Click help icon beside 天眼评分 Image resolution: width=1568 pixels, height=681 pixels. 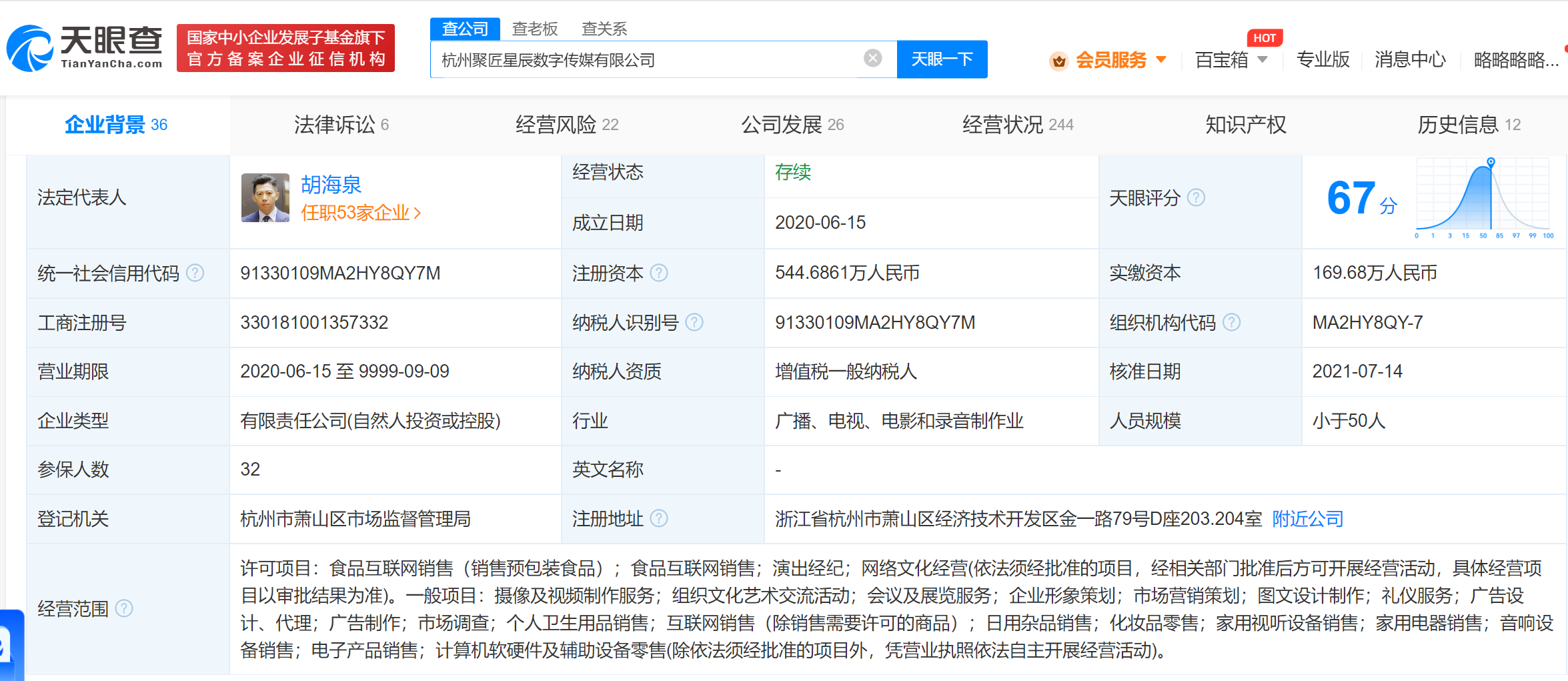pos(1197,197)
